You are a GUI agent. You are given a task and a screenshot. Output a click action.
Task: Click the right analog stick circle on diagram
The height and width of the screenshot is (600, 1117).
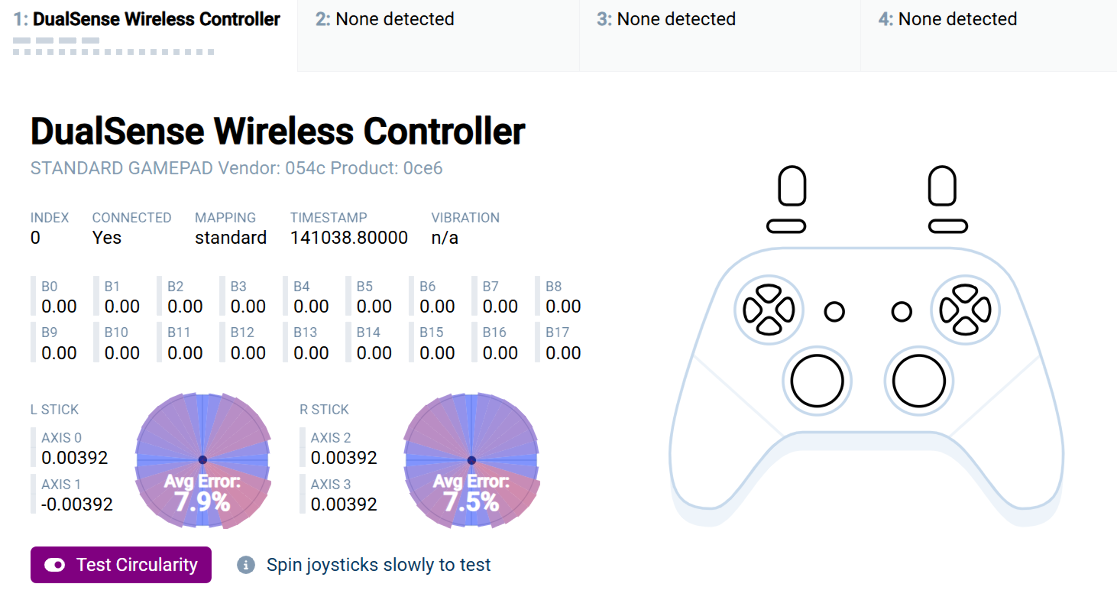click(919, 380)
